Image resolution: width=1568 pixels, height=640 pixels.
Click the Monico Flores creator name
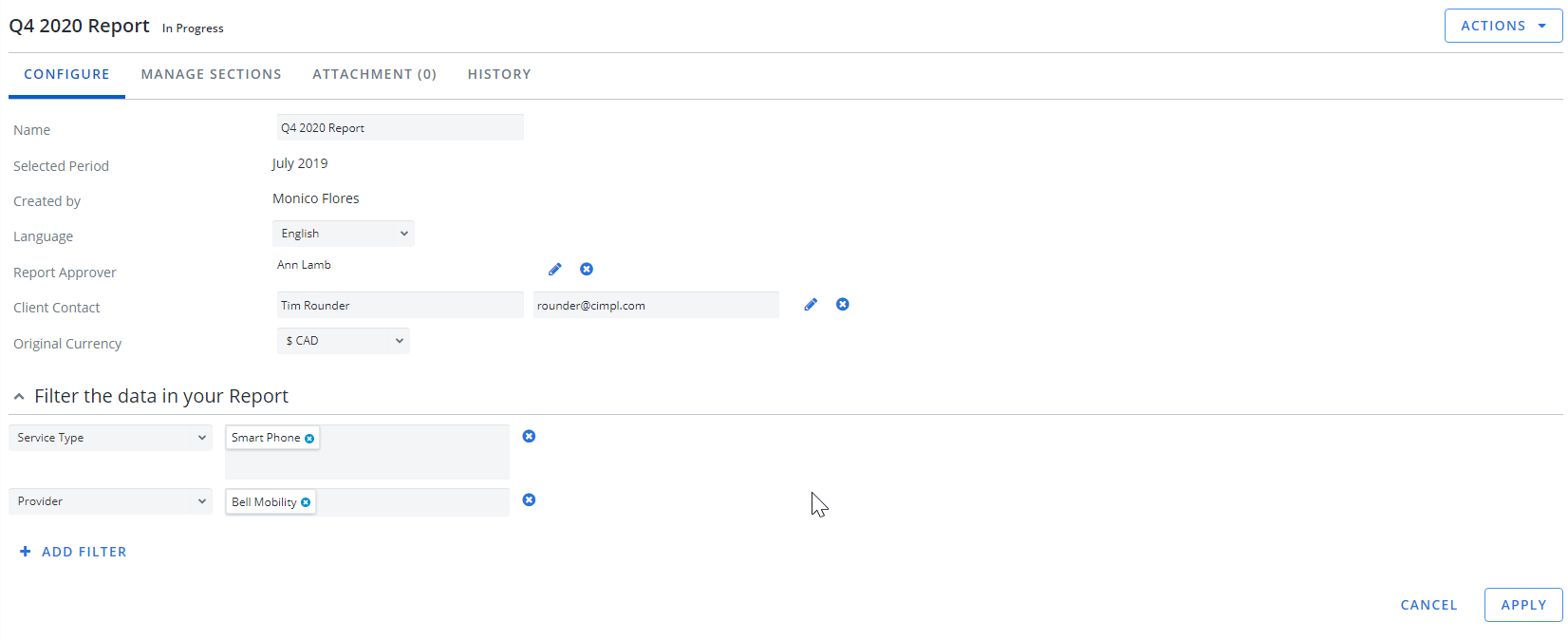pos(316,198)
